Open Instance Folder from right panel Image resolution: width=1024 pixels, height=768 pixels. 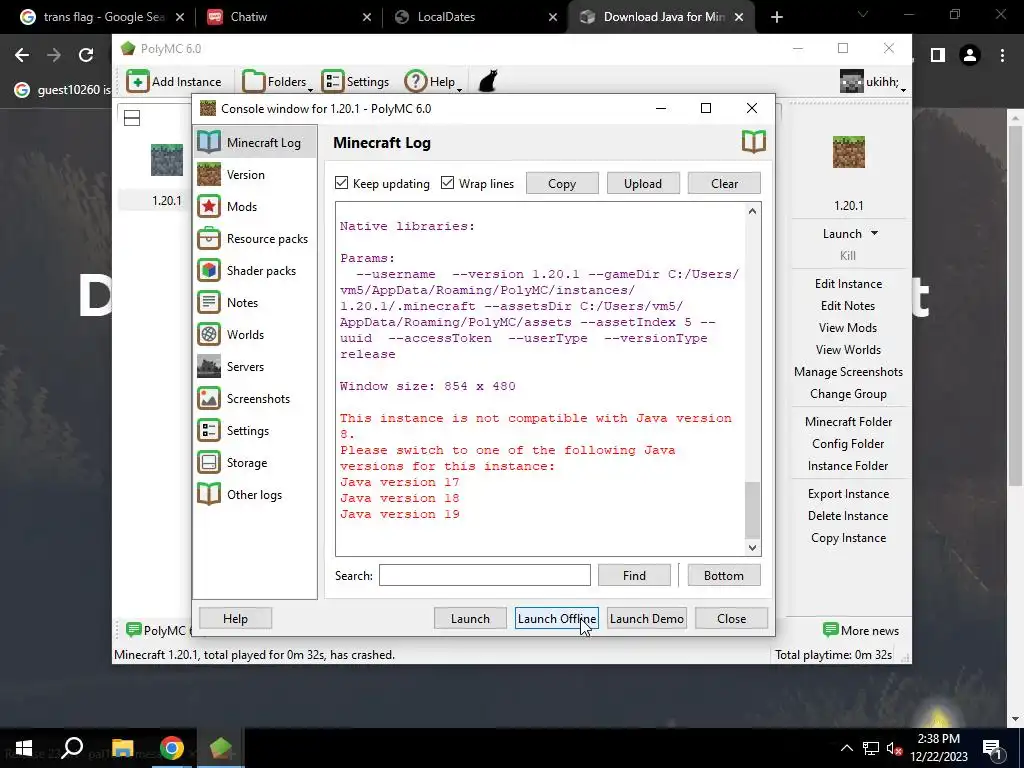(848, 466)
